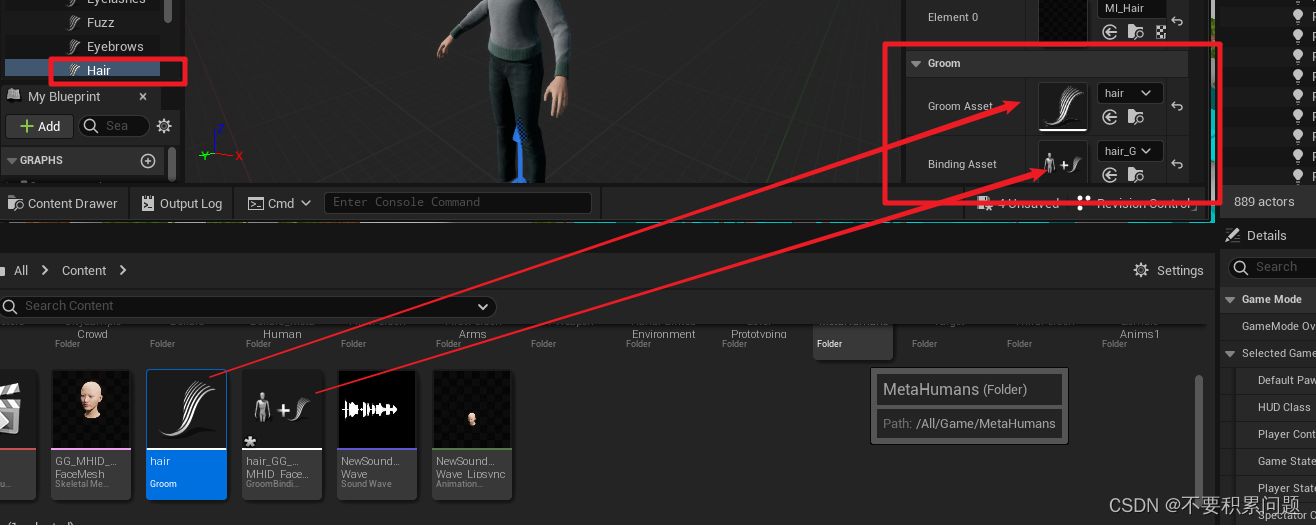Open My Blueprint settings gear

point(164,126)
